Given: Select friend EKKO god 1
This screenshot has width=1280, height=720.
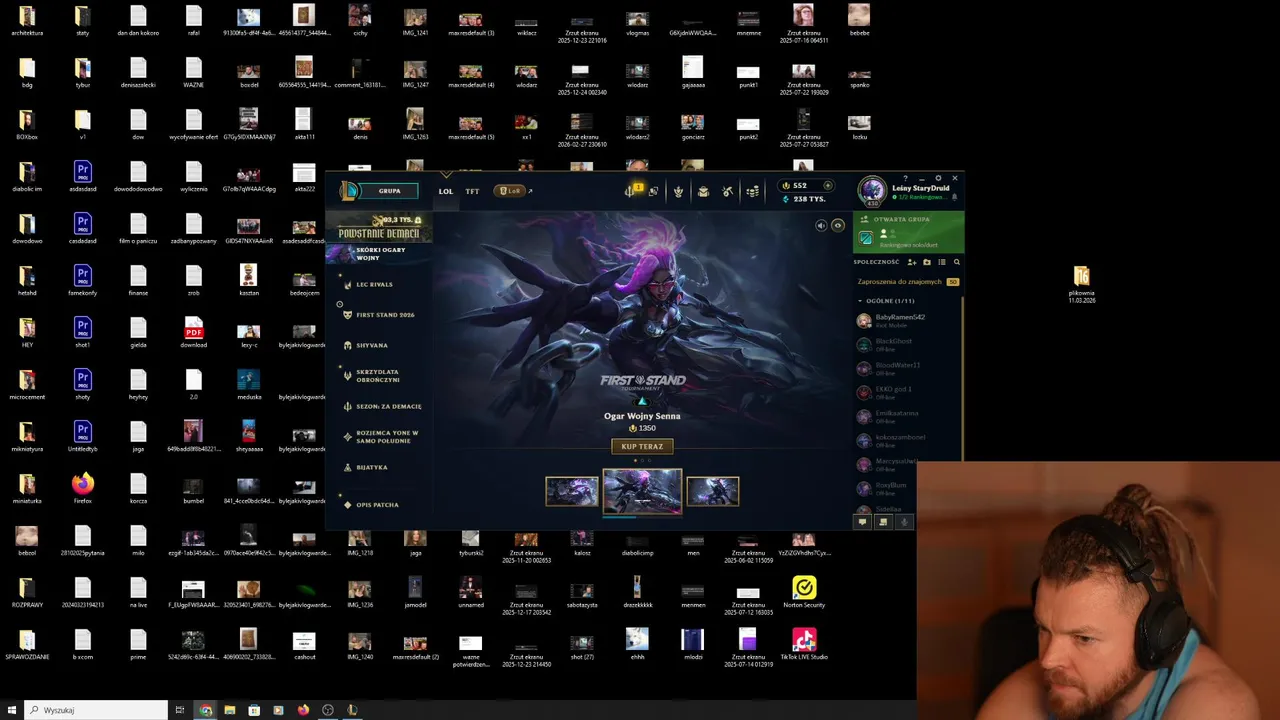Looking at the screenshot, I should click(x=906, y=392).
